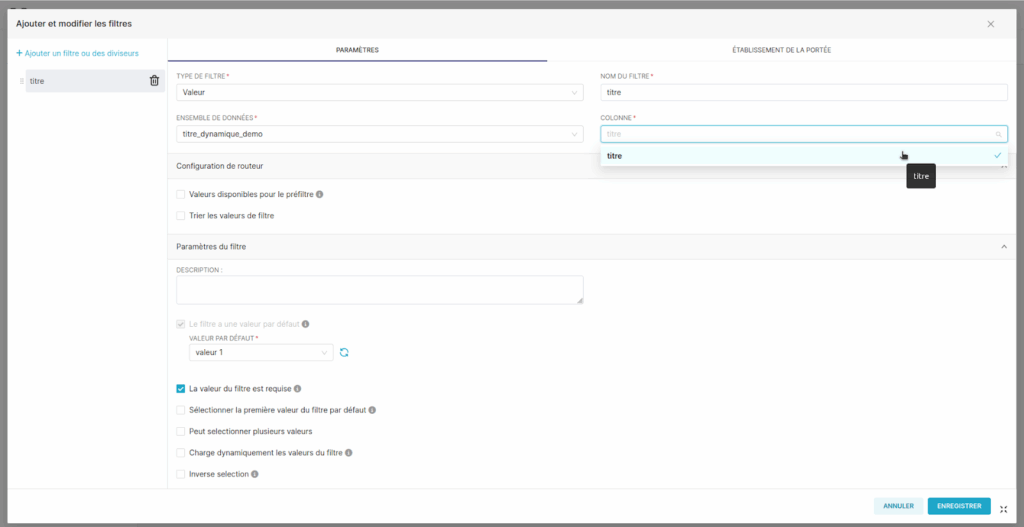Viewport: 1024px width, 527px height.
Task: Collapse the Paramètres du filtre section
Action: (x=1003, y=246)
